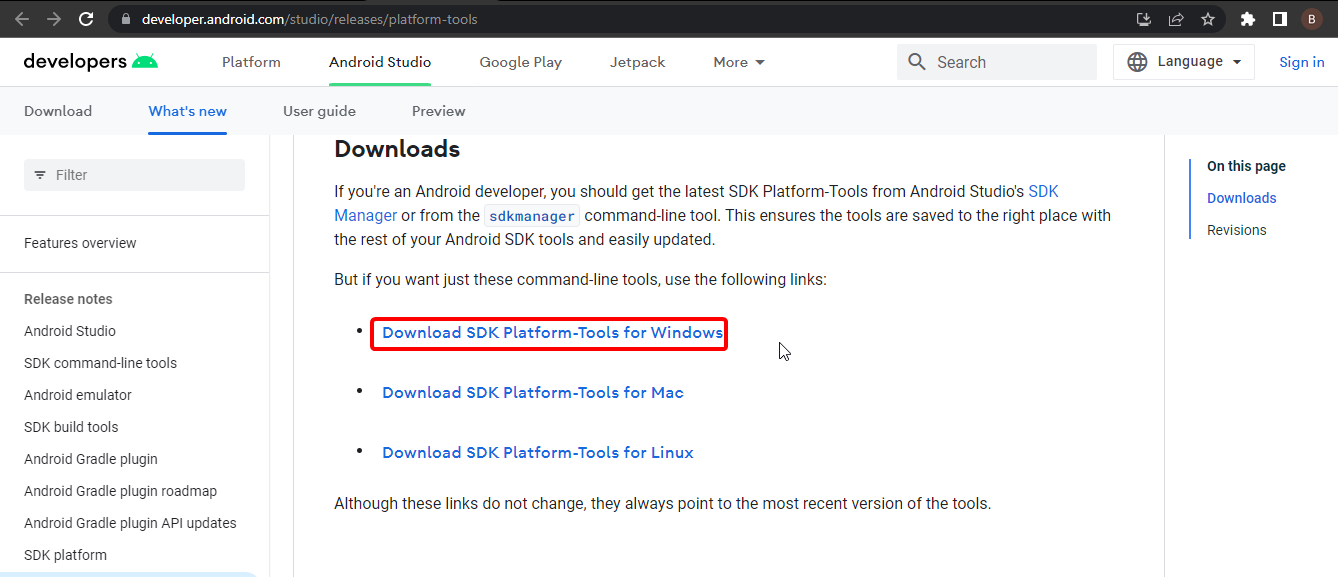
Task: Click the sidebar Filter field
Action: 134,175
